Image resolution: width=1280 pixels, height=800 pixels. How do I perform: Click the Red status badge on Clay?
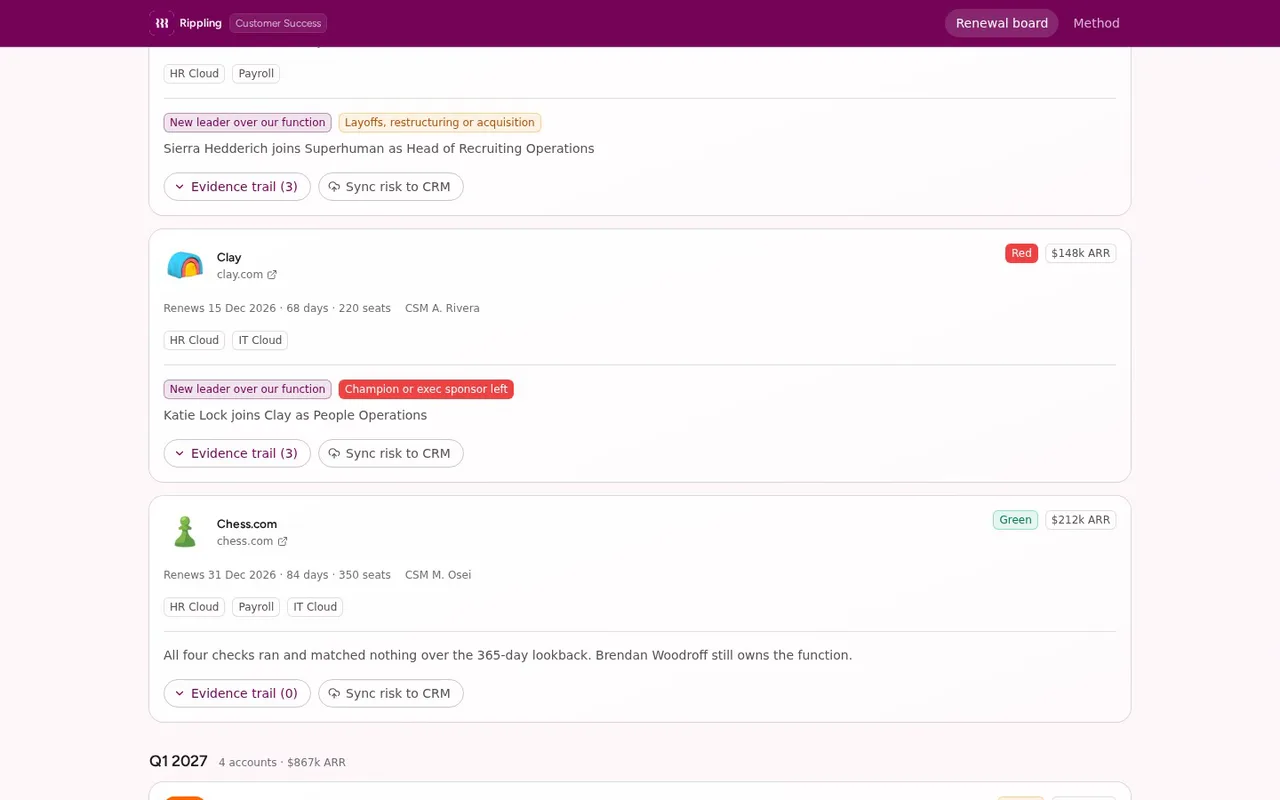tap(1021, 253)
